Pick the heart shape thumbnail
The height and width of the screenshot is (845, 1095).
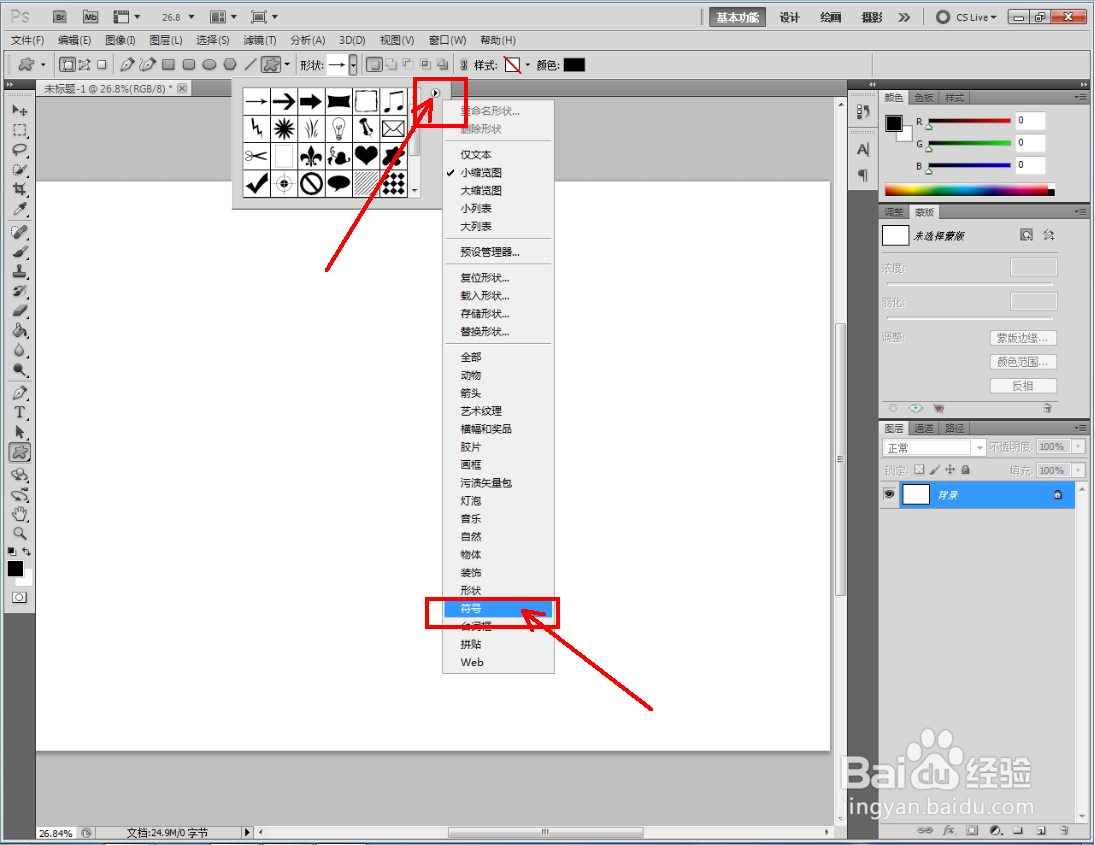pyautogui.click(x=366, y=155)
